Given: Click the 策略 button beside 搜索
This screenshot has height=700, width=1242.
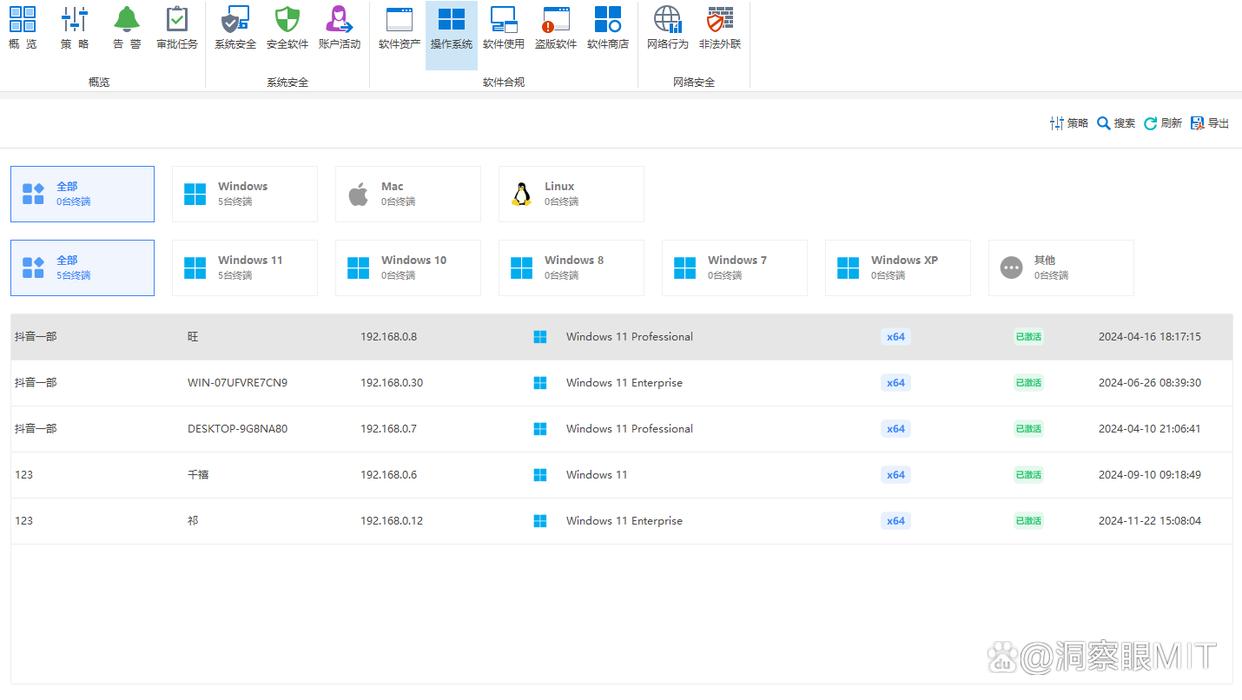Looking at the screenshot, I should (x=1068, y=123).
